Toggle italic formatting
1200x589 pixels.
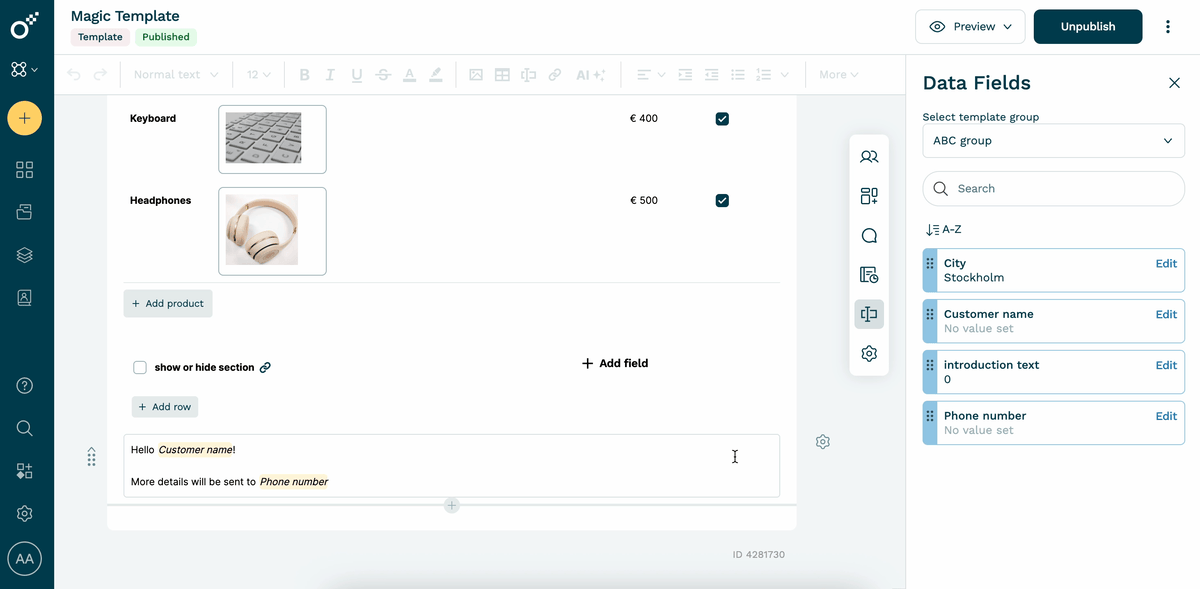[331, 75]
